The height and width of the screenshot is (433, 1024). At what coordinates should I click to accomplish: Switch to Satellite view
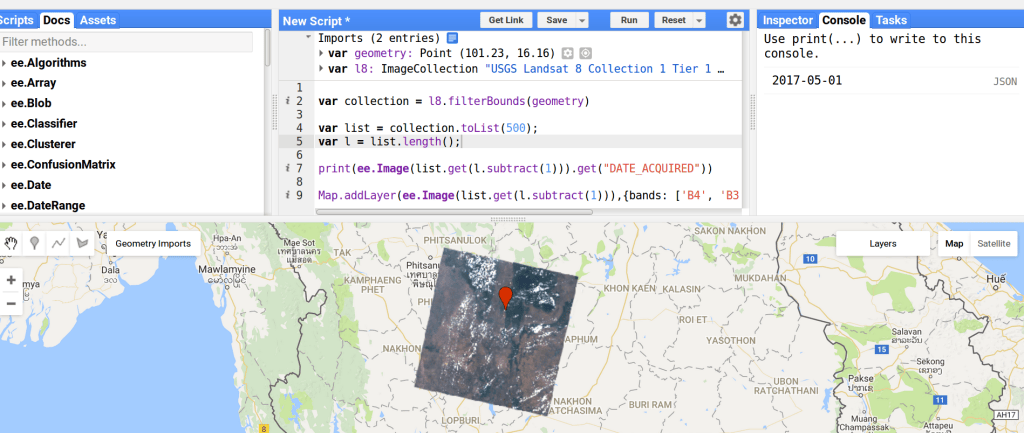pos(993,244)
